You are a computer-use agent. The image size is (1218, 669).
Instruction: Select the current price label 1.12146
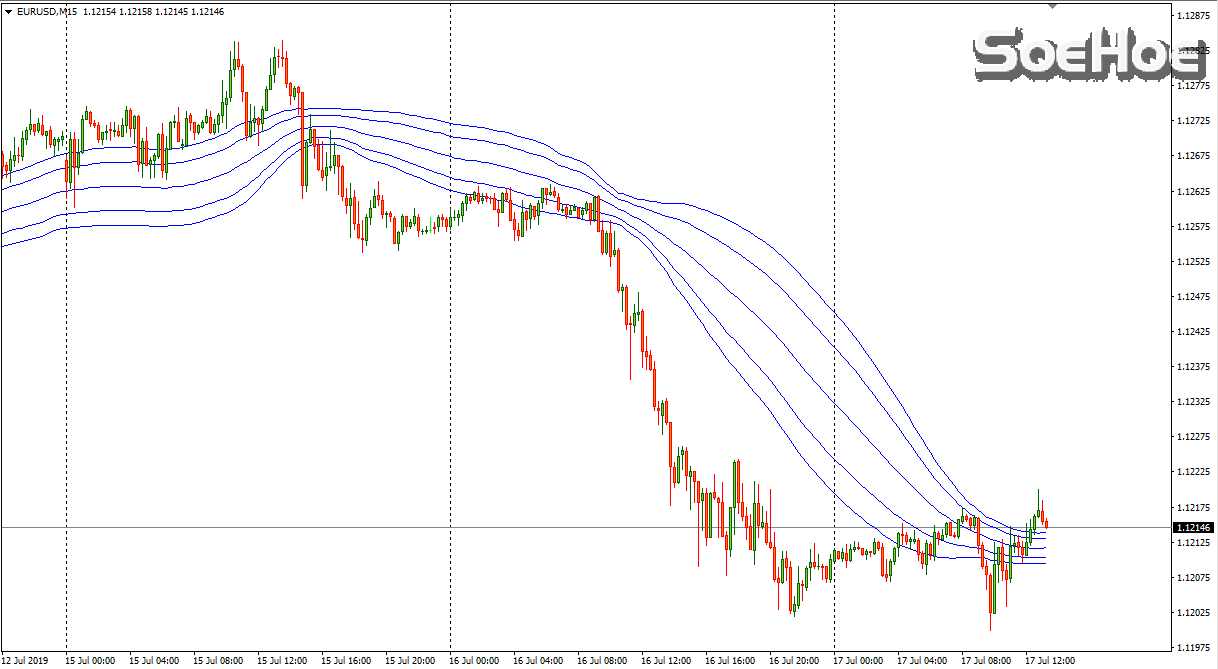tap(1194, 528)
